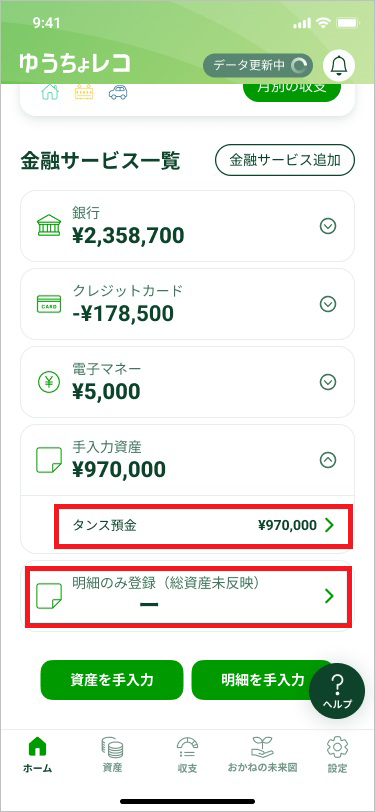Switch to the 資産 tab
375x812 pixels.
click(x=112, y=755)
